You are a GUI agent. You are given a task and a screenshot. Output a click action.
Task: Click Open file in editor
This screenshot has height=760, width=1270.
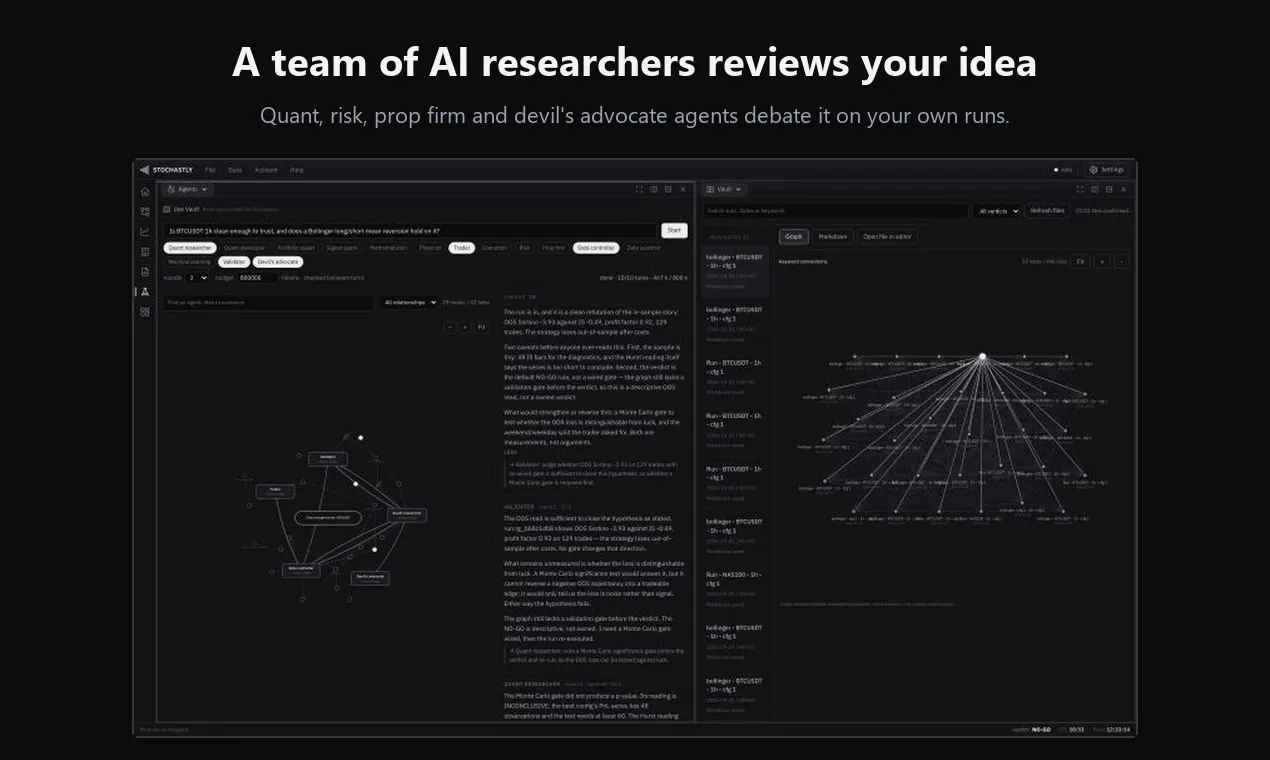(887, 237)
